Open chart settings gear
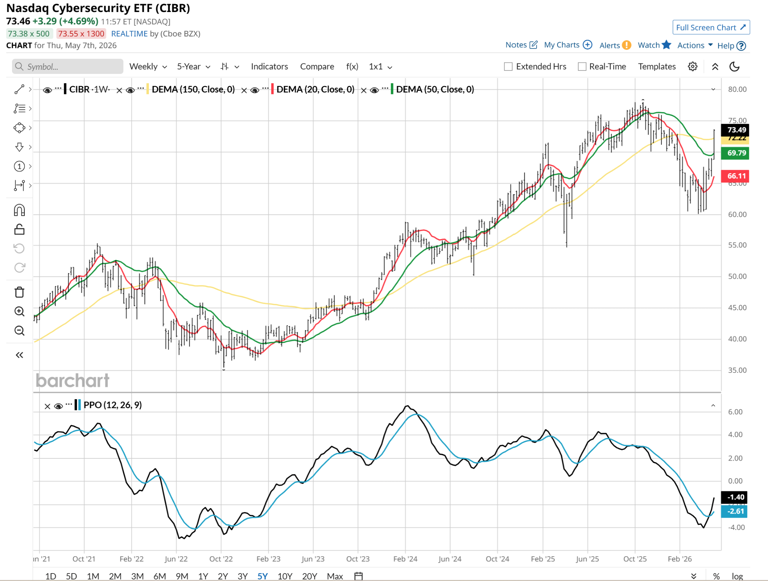 [693, 66]
